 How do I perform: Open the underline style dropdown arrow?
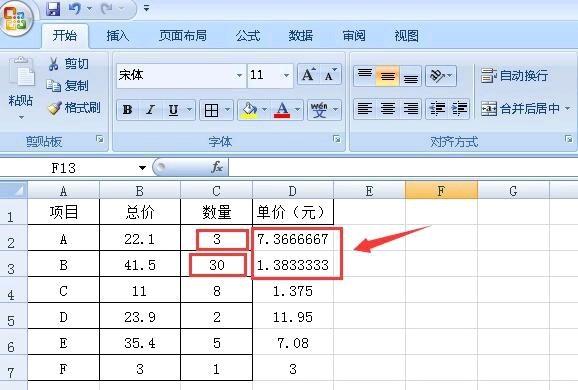coord(189,109)
